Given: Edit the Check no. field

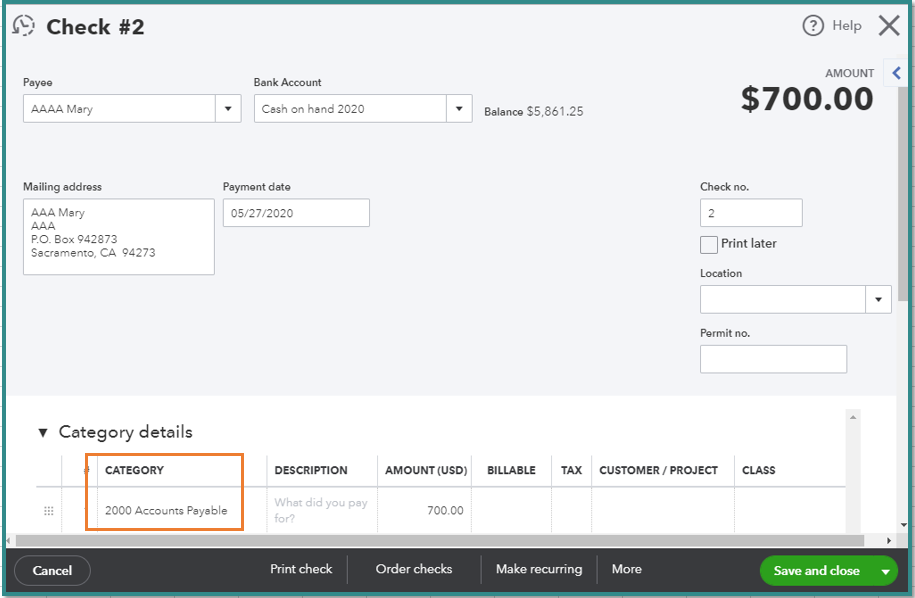Looking at the screenshot, I should [751, 213].
